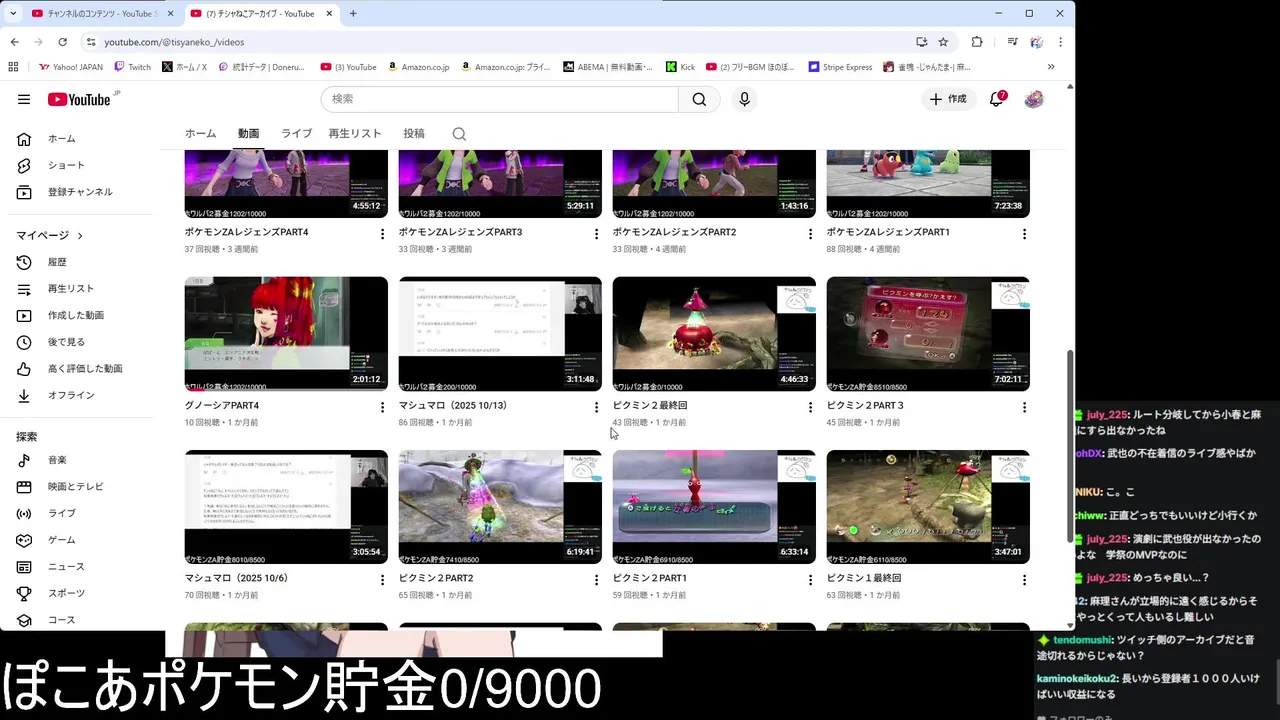The image size is (1280, 720).
Task: Open options for ピクミン２最終回
Action: [x=810, y=407]
